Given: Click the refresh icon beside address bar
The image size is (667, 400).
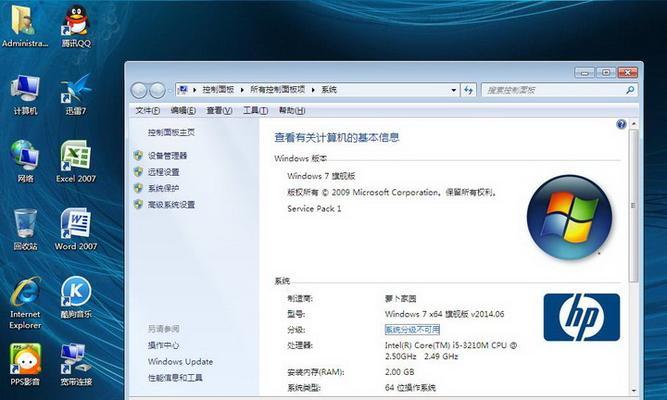Looking at the screenshot, I should pos(468,90).
